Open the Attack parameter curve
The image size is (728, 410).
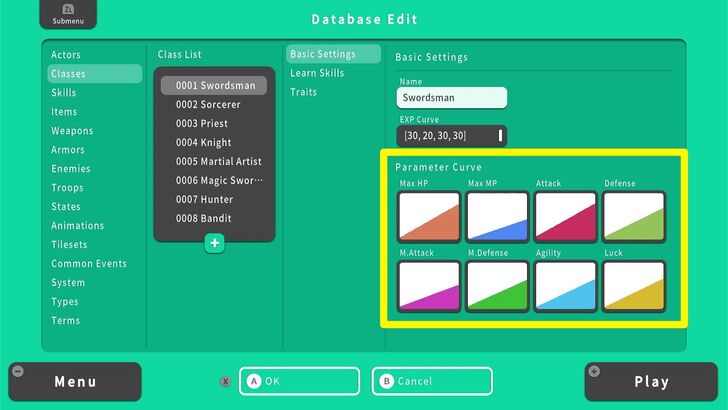566,217
